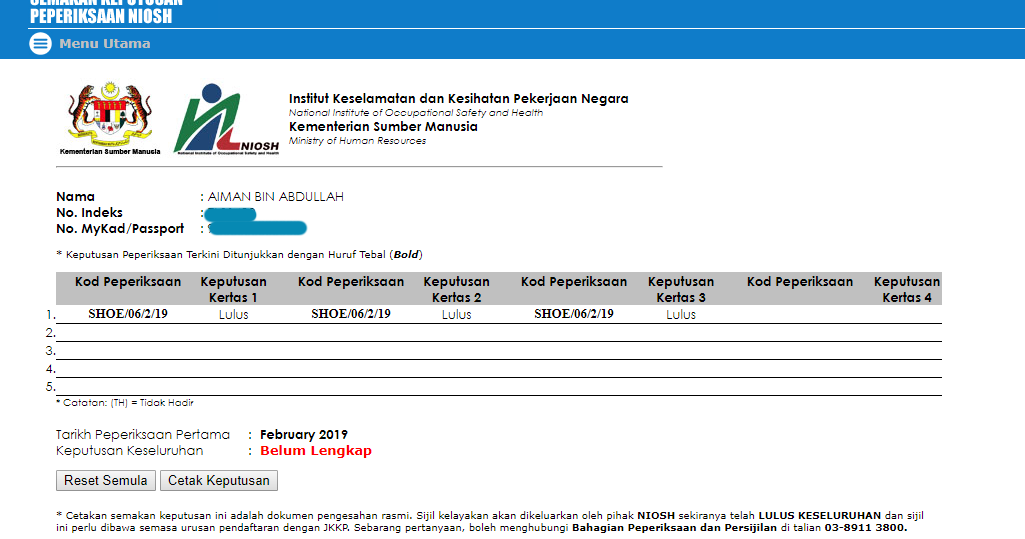The image size is (1025, 539).
Task: Click the NIOSH logo image
Action: [x=227, y=119]
